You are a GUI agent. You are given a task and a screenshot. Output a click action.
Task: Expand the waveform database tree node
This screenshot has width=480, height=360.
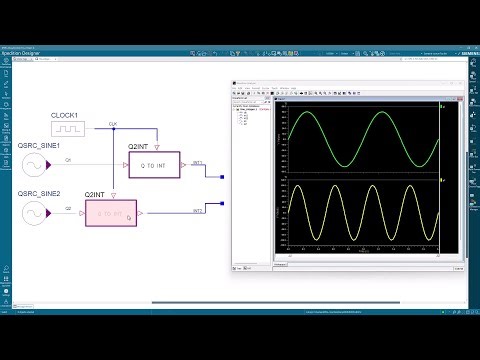[x=234, y=109]
